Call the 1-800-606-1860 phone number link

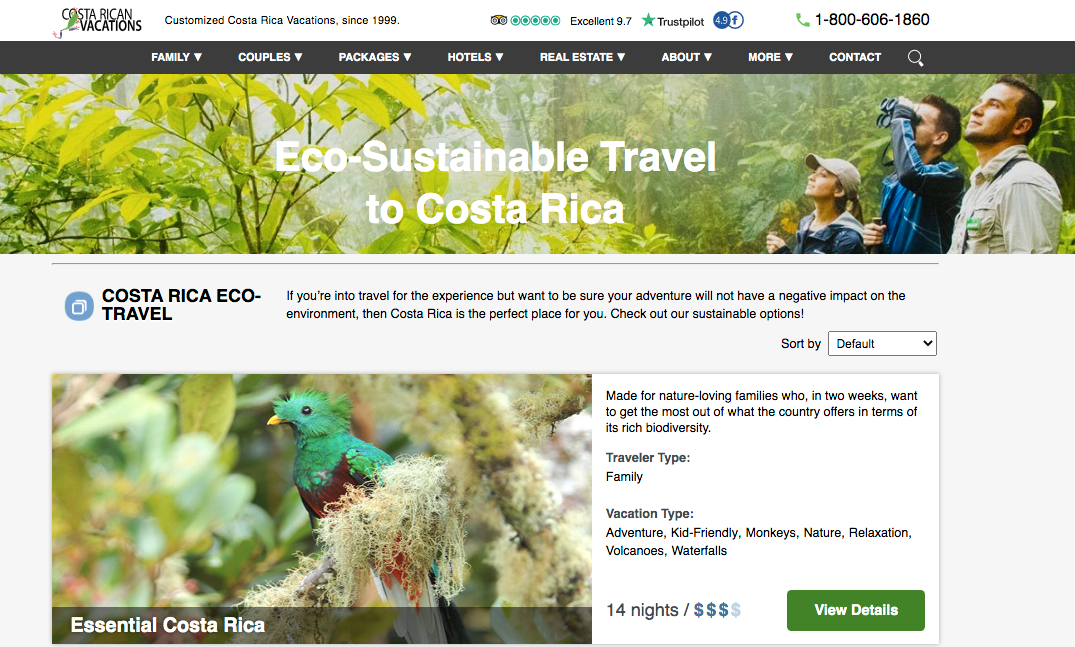coord(872,20)
